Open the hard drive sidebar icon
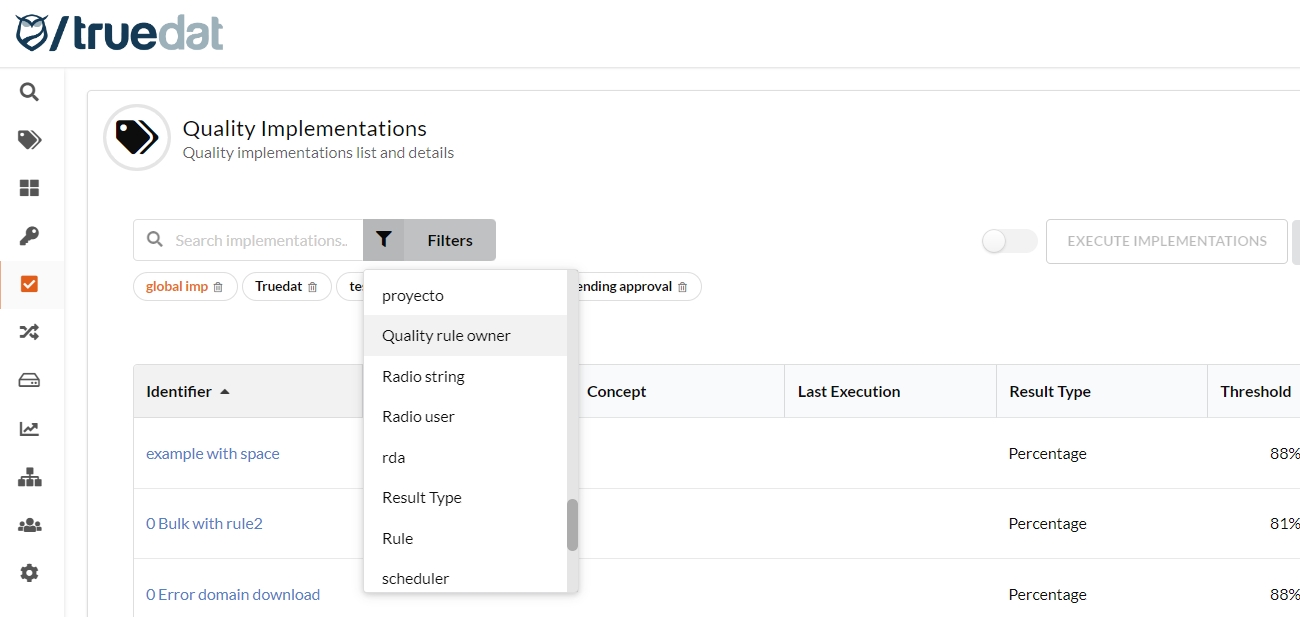 [29, 380]
